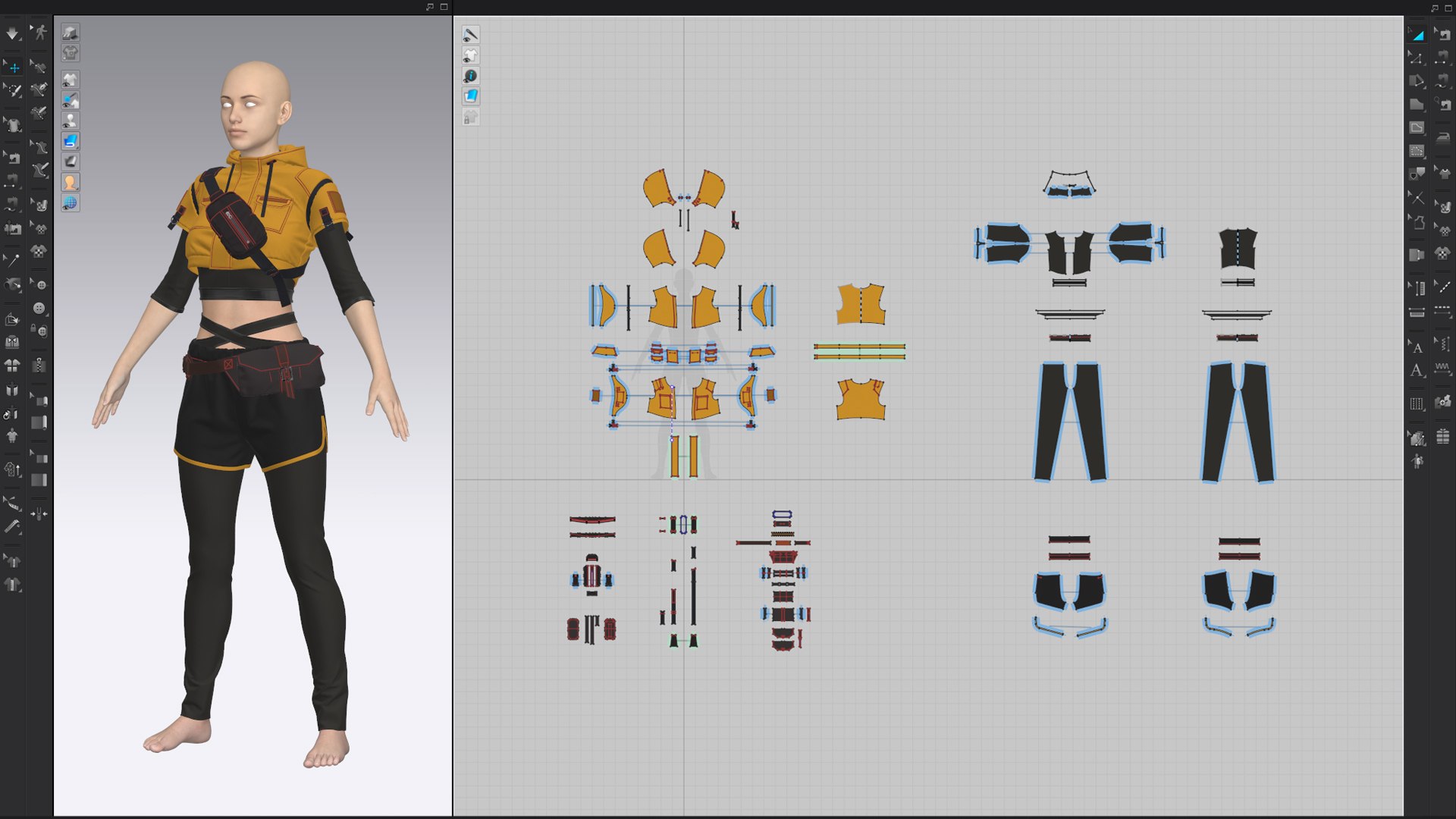This screenshot has width=1456, height=819.
Task: Select the Transform Pattern triangle tool
Action: (1417, 34)
